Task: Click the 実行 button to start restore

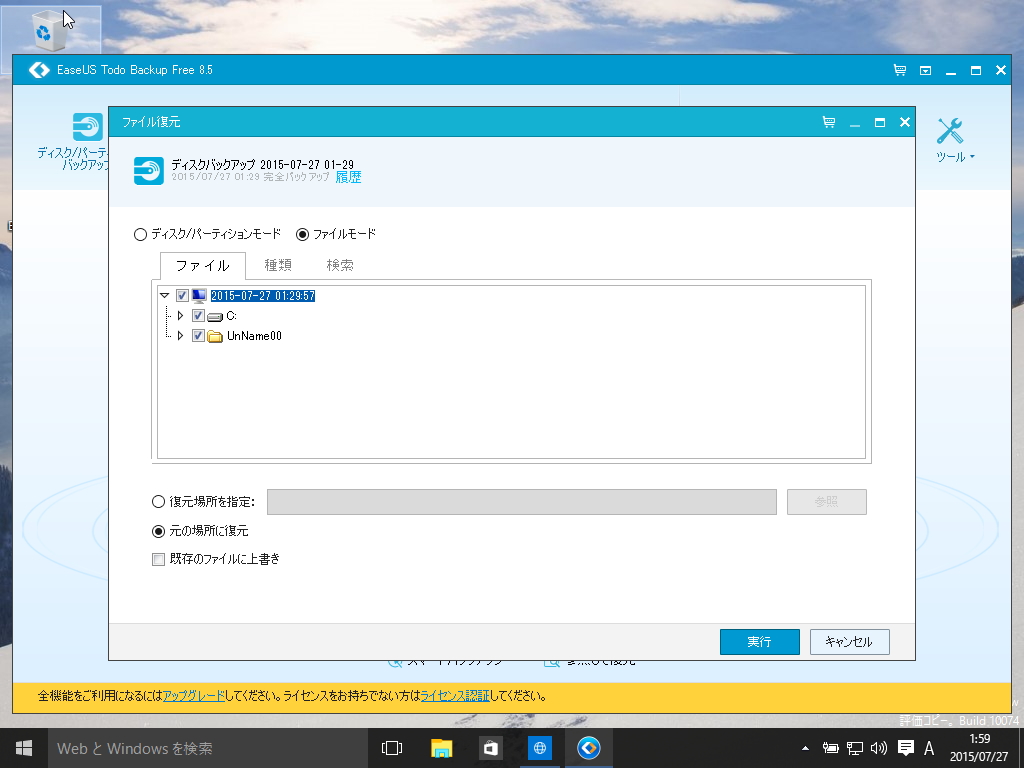Action: [759, 642]
